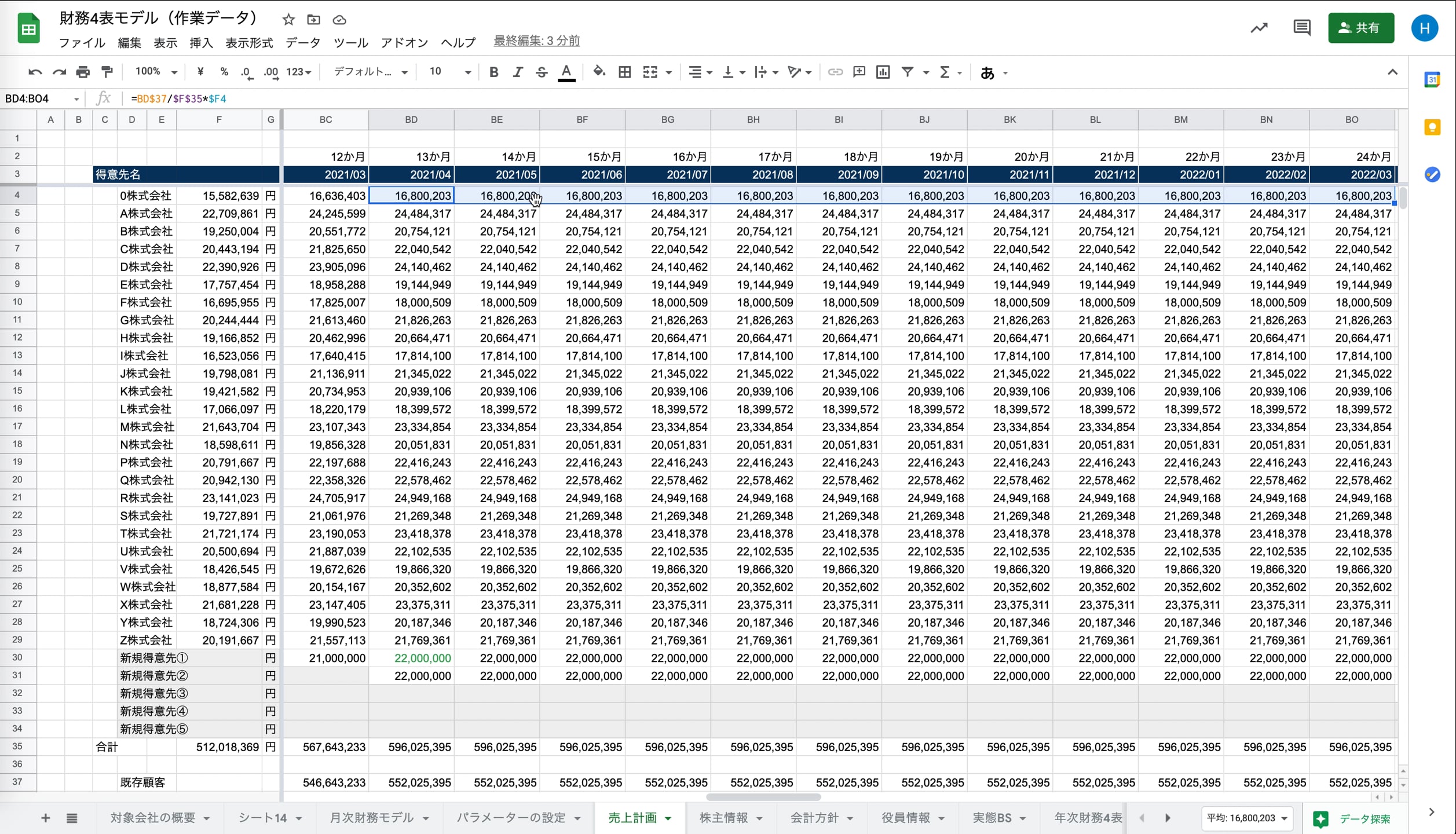Viewport: 1456px width, 834px height.
Task: Switch to the パラメーターの設定 sheet tab
Action: [511, 817]
